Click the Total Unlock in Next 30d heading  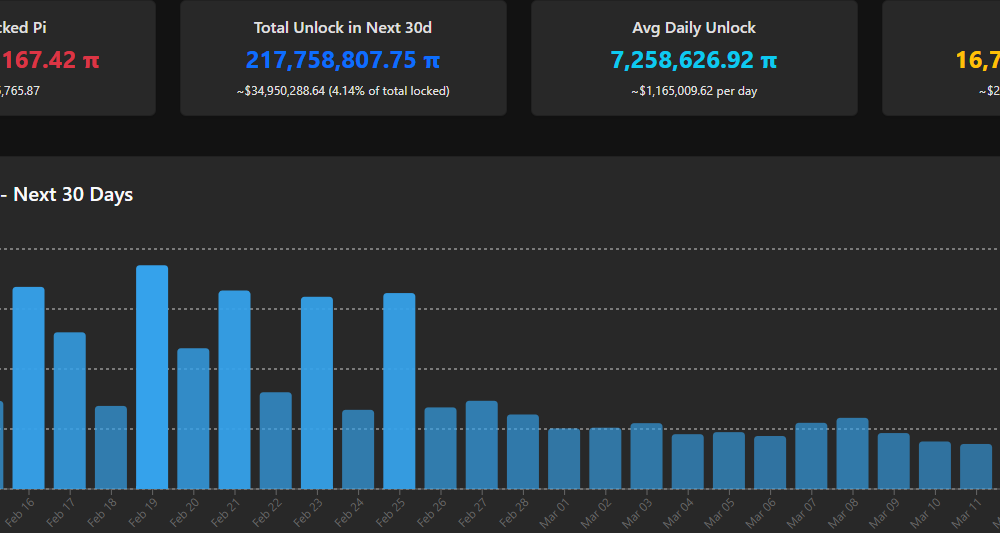coord(343,28)
